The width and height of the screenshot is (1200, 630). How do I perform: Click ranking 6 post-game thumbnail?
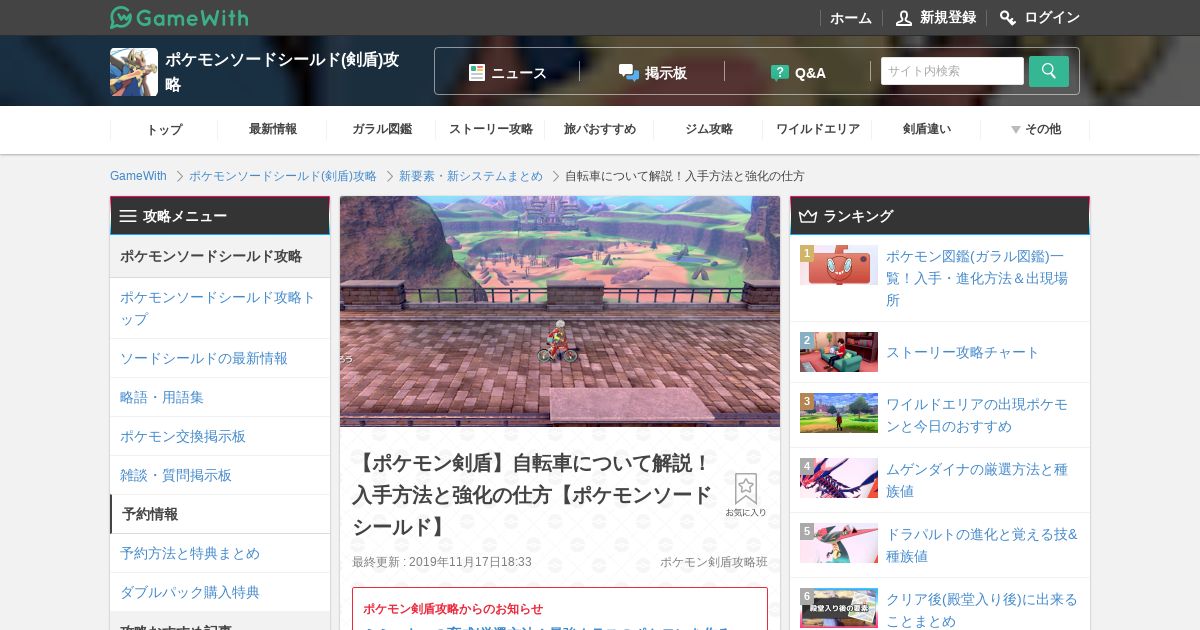[839, 608]
